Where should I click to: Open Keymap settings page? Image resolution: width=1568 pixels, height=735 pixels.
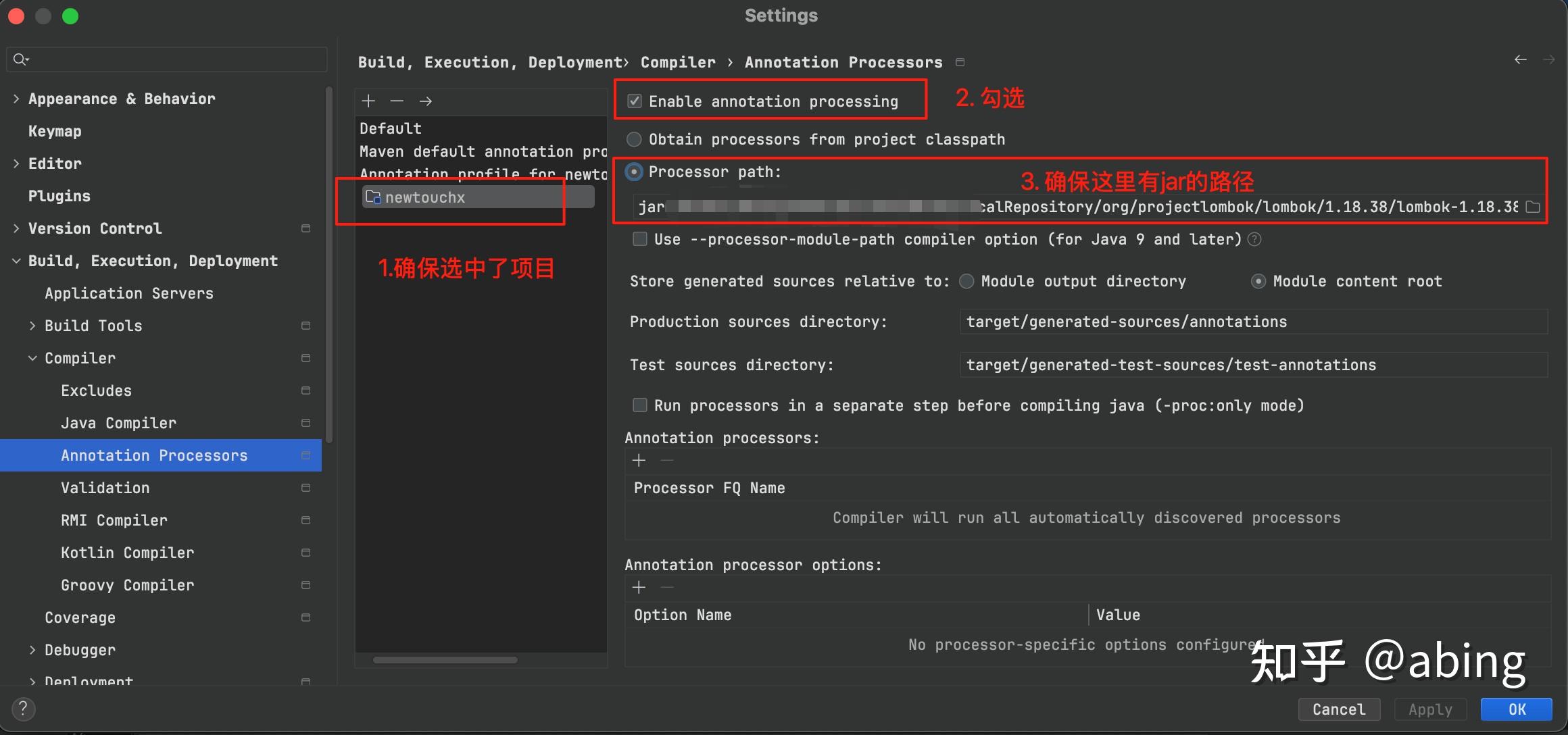click(x=55, y=131)
